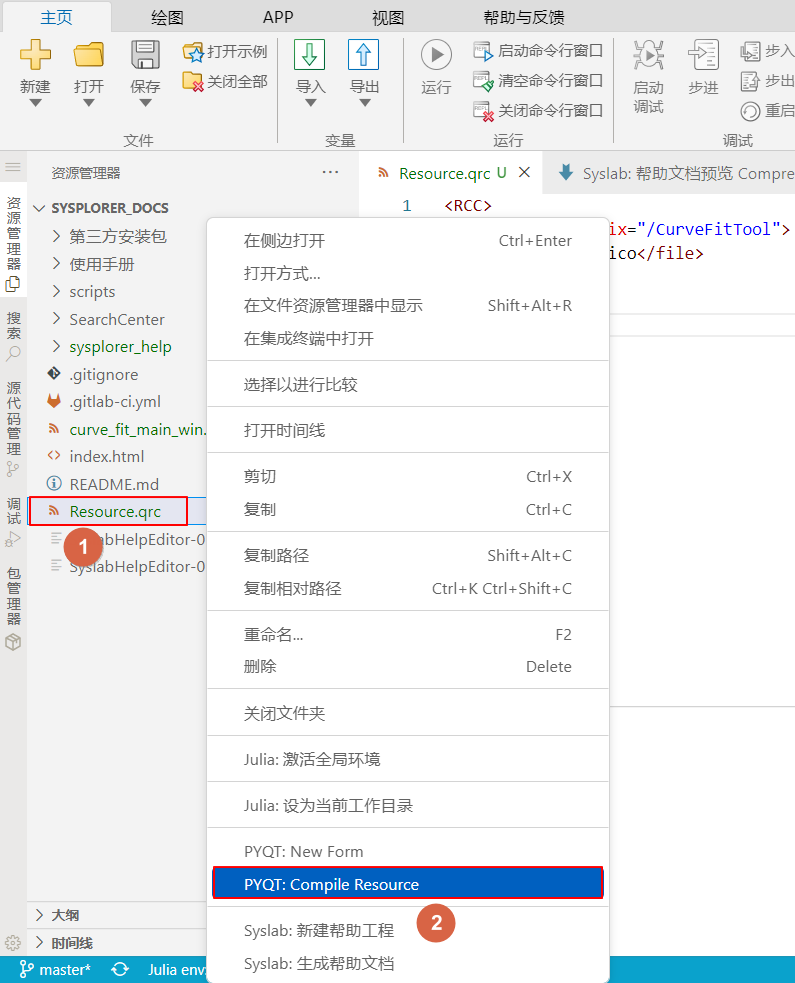Click the Step (步进) icon
The width and height of the screenshot is (795, 983).
(x=703, y=55)
